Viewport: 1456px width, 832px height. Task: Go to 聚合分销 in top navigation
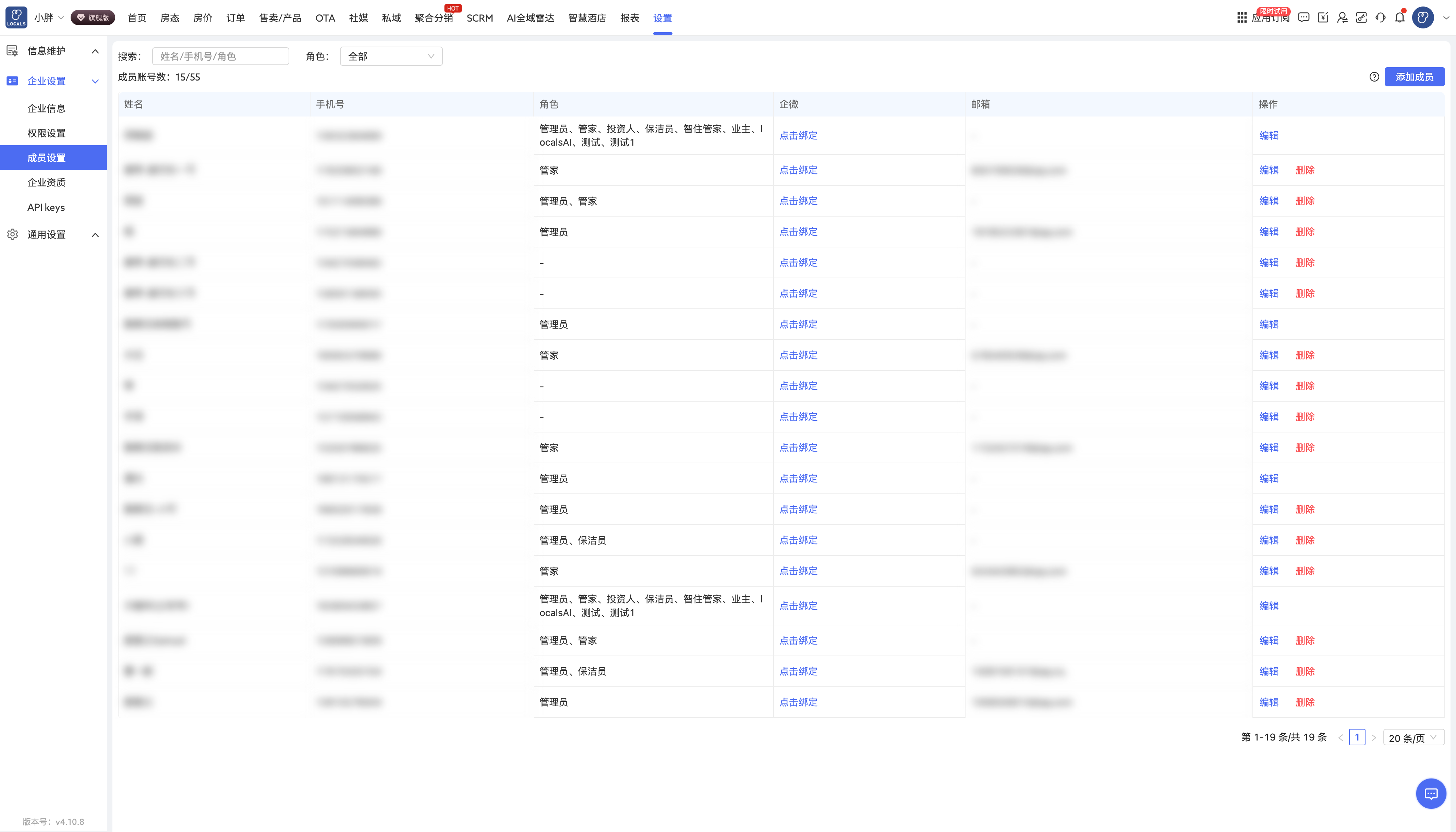pyautogui.click(x=434, y=18)
